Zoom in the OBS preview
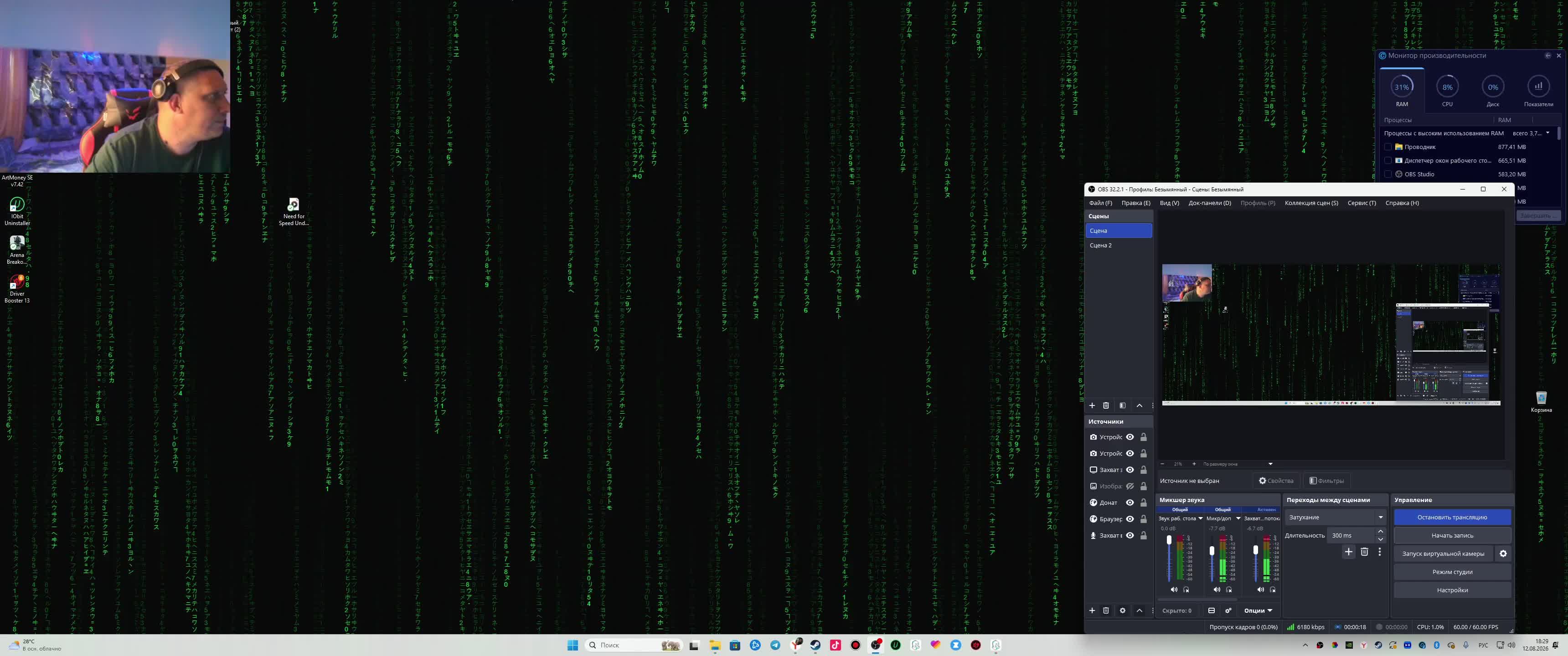The height and width of the screenshot is (656, 1568). pyautogui.click(x=1194, y=464)
